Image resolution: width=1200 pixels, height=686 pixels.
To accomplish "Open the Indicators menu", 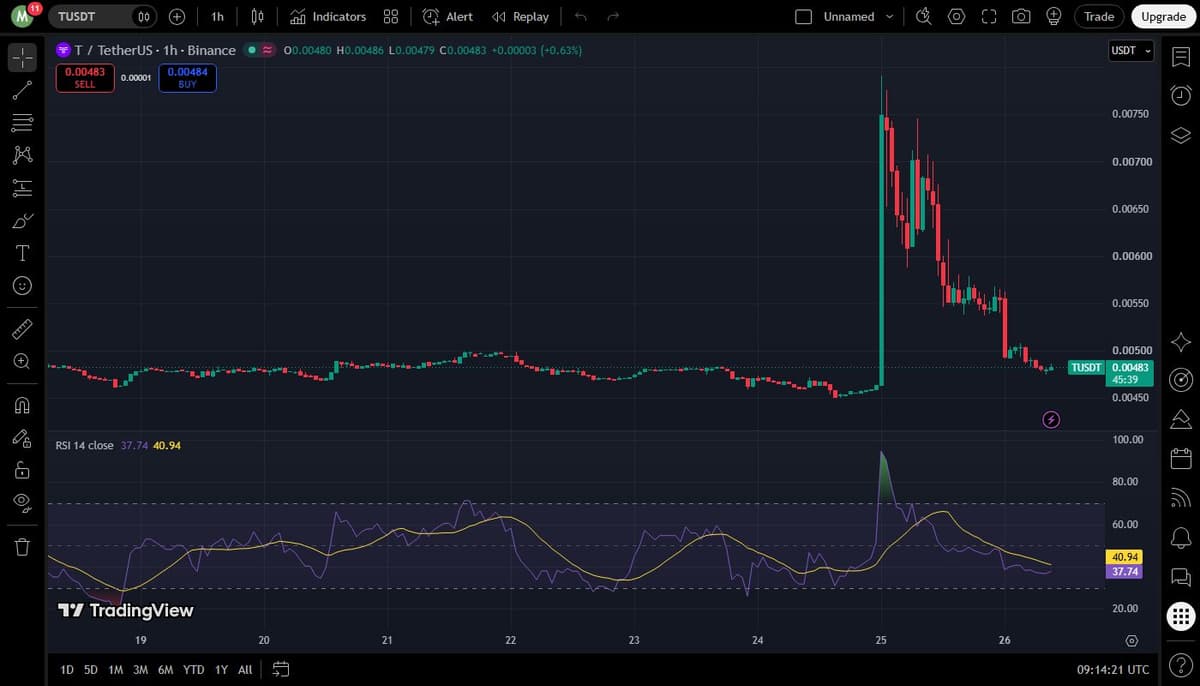I will pos(328,17).
